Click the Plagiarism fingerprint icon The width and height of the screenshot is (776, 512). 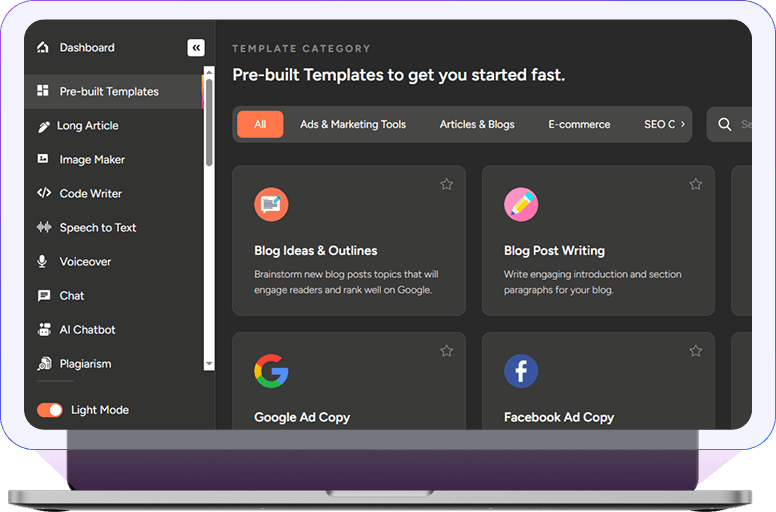pyautogui.click(x=43, y=364)
